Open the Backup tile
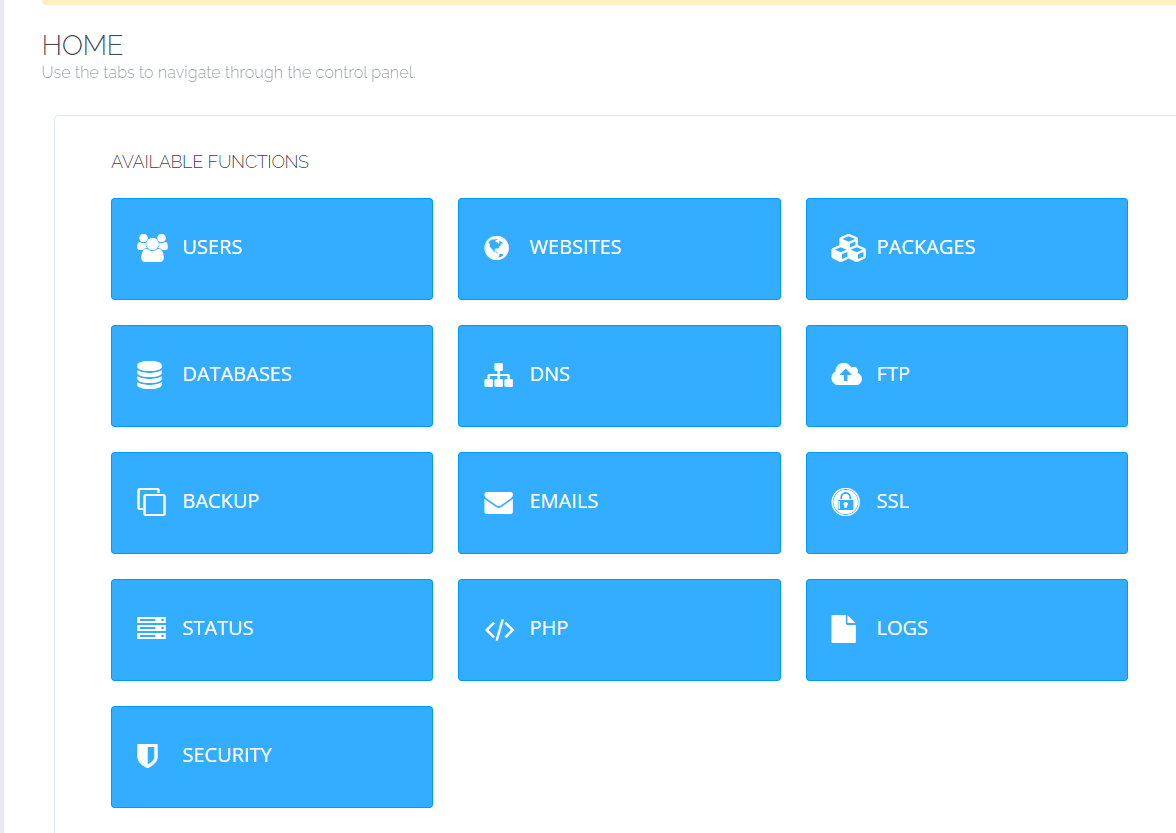Screen dimensions: 1176x833 (x=272, y=502)
